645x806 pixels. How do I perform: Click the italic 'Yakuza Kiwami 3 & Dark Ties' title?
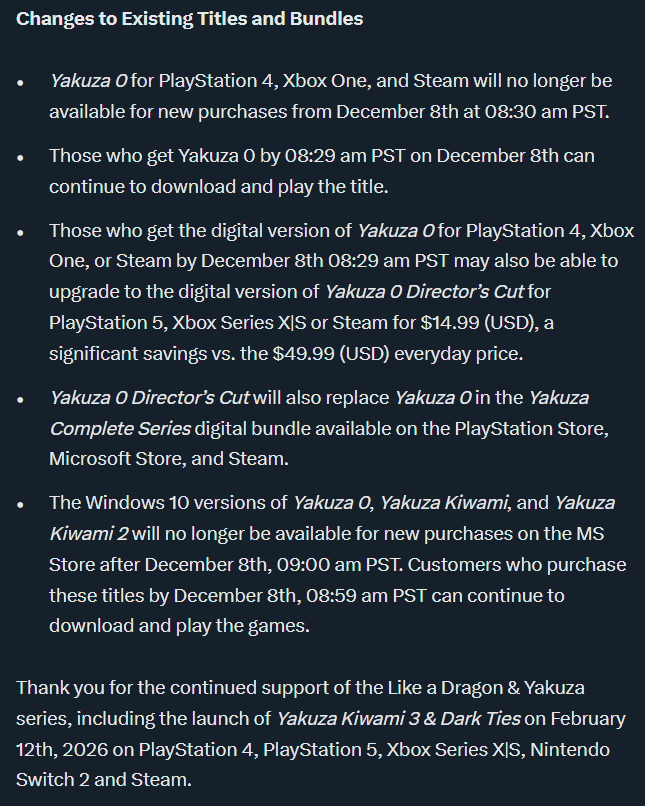coord(398,719)
